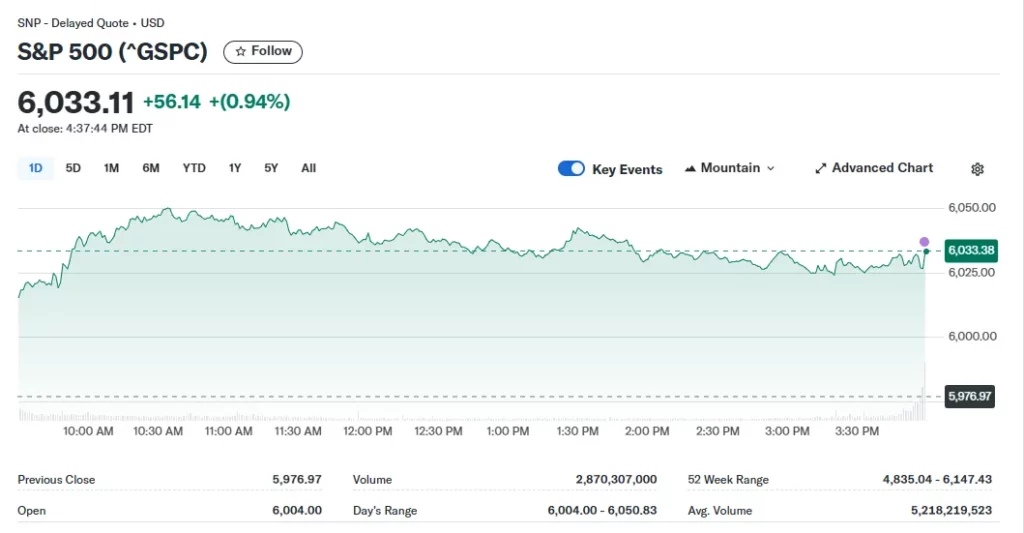Click the 10:00 AM x-axis label
The height and width of the screenshot is (533, 1024).
88,431
